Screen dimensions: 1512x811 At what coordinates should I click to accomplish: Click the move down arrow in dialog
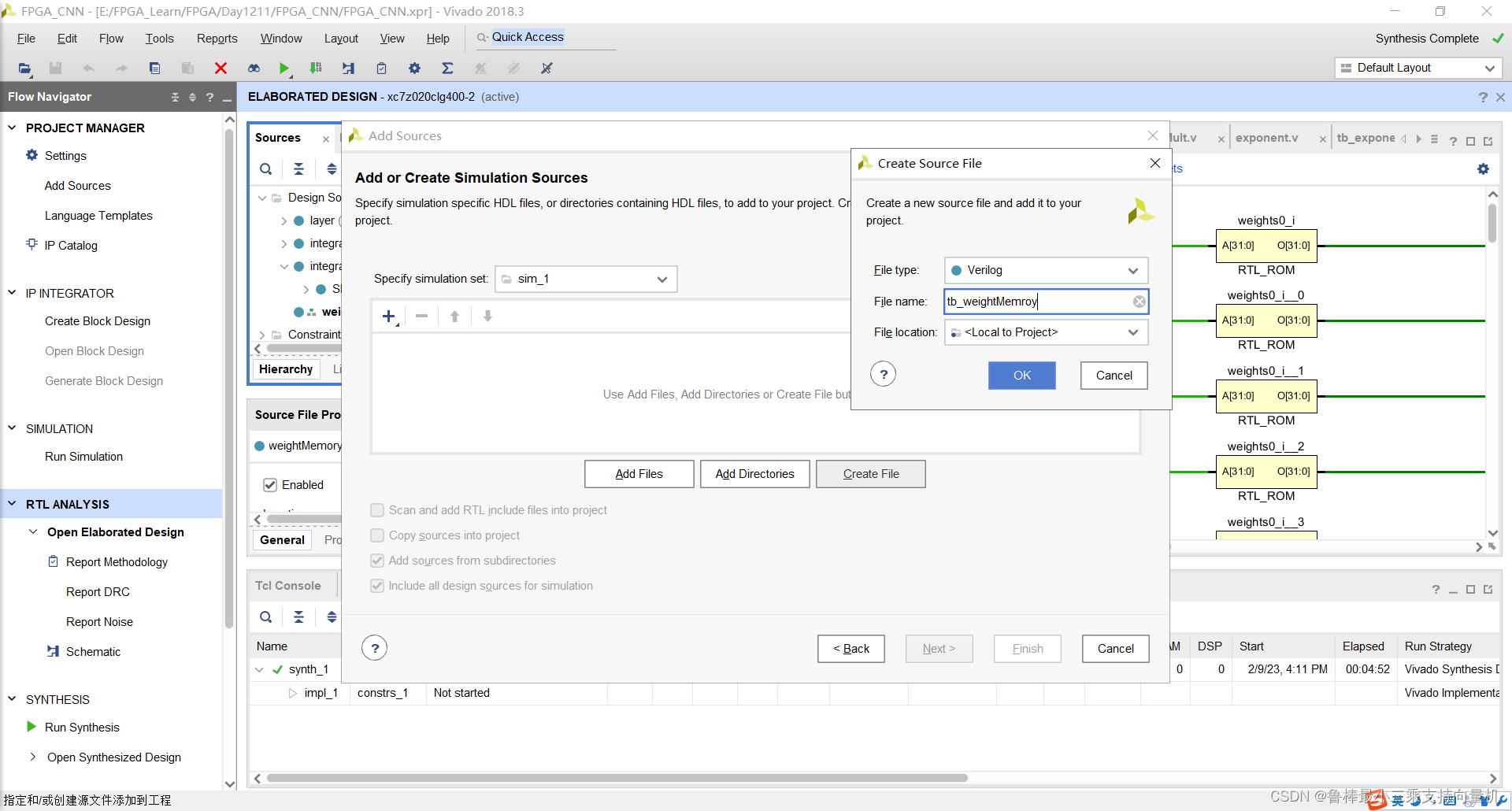487,316
